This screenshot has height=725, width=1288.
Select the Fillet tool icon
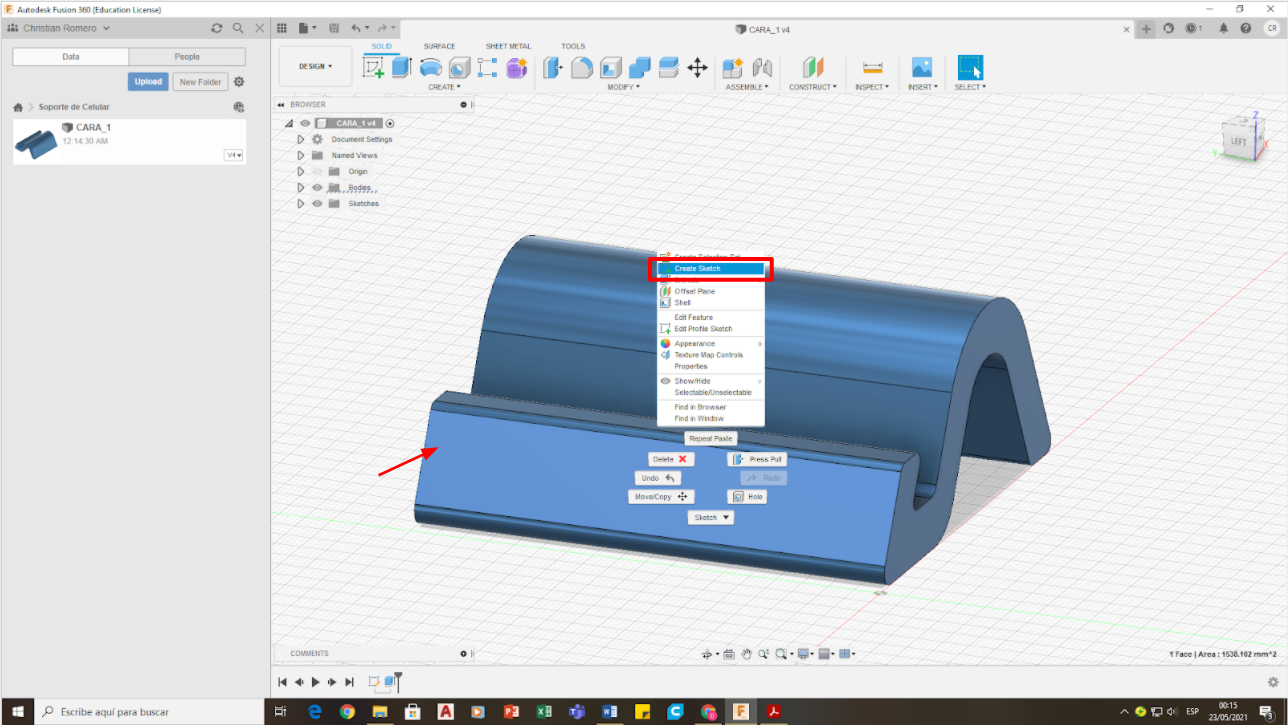pos(582,67)
